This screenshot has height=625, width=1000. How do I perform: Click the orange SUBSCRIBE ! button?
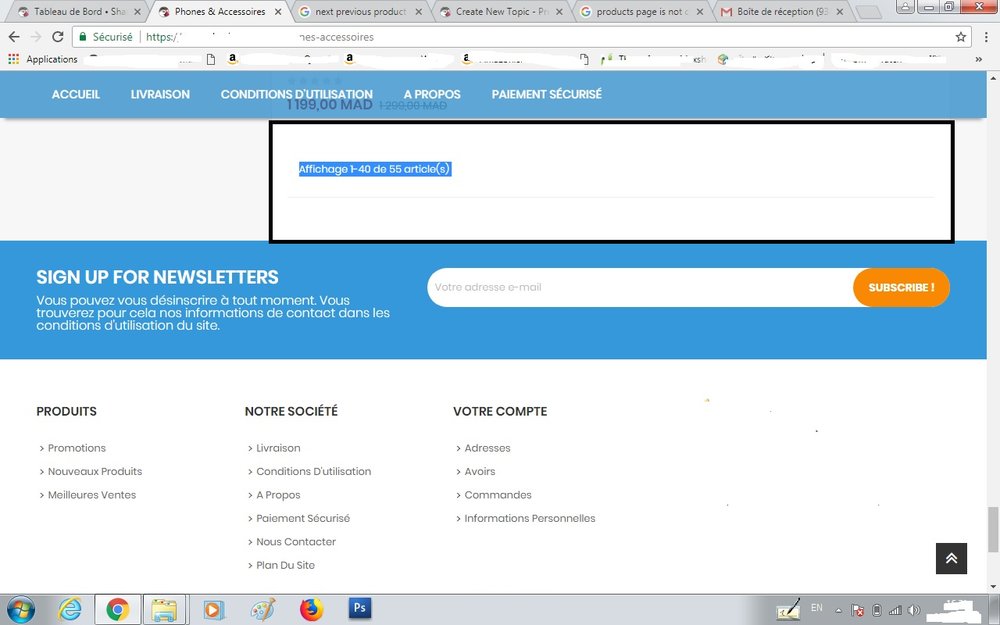901,288
